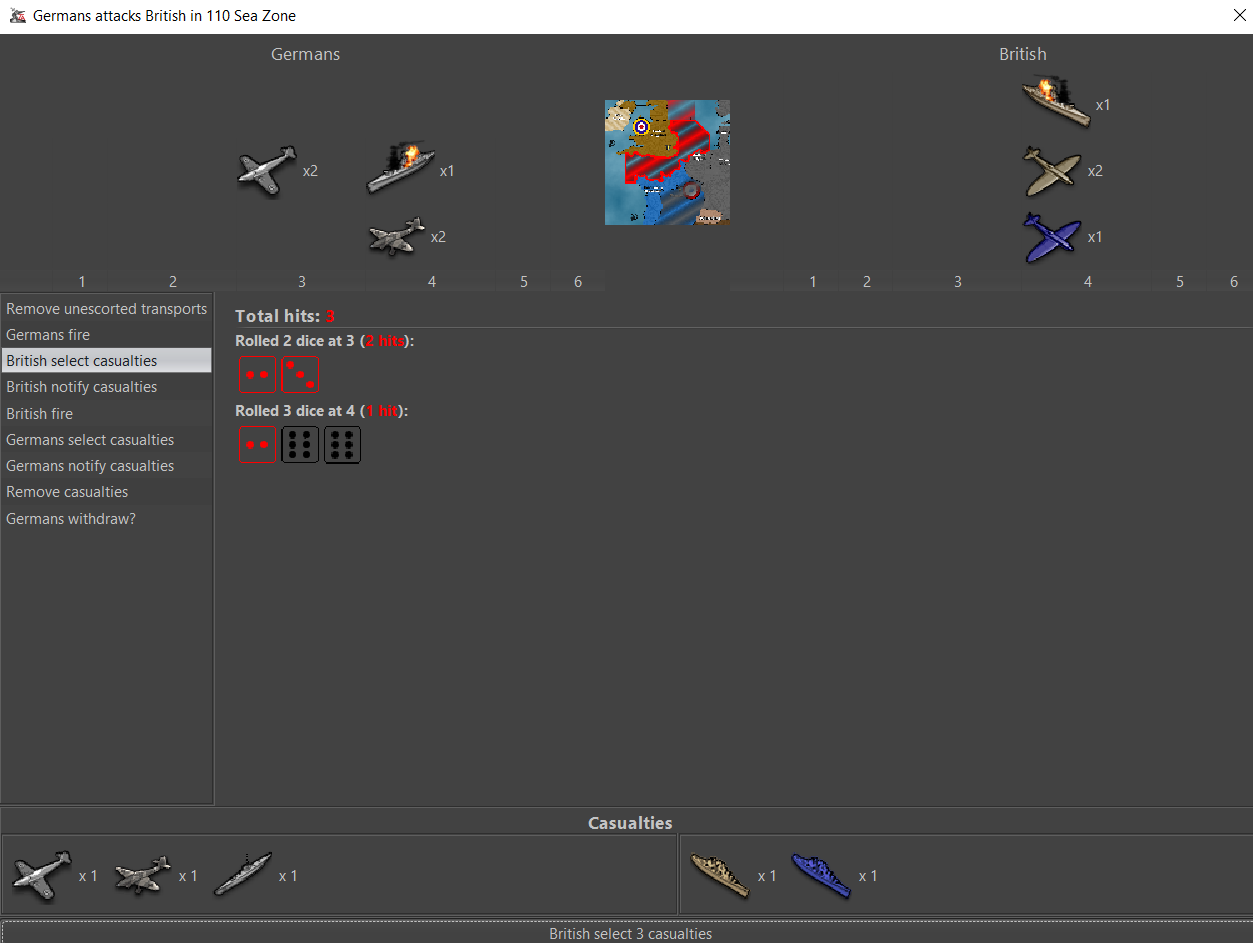Select the "Germans withdraw?" step
Screen dimensions: 1253x943
71,519
